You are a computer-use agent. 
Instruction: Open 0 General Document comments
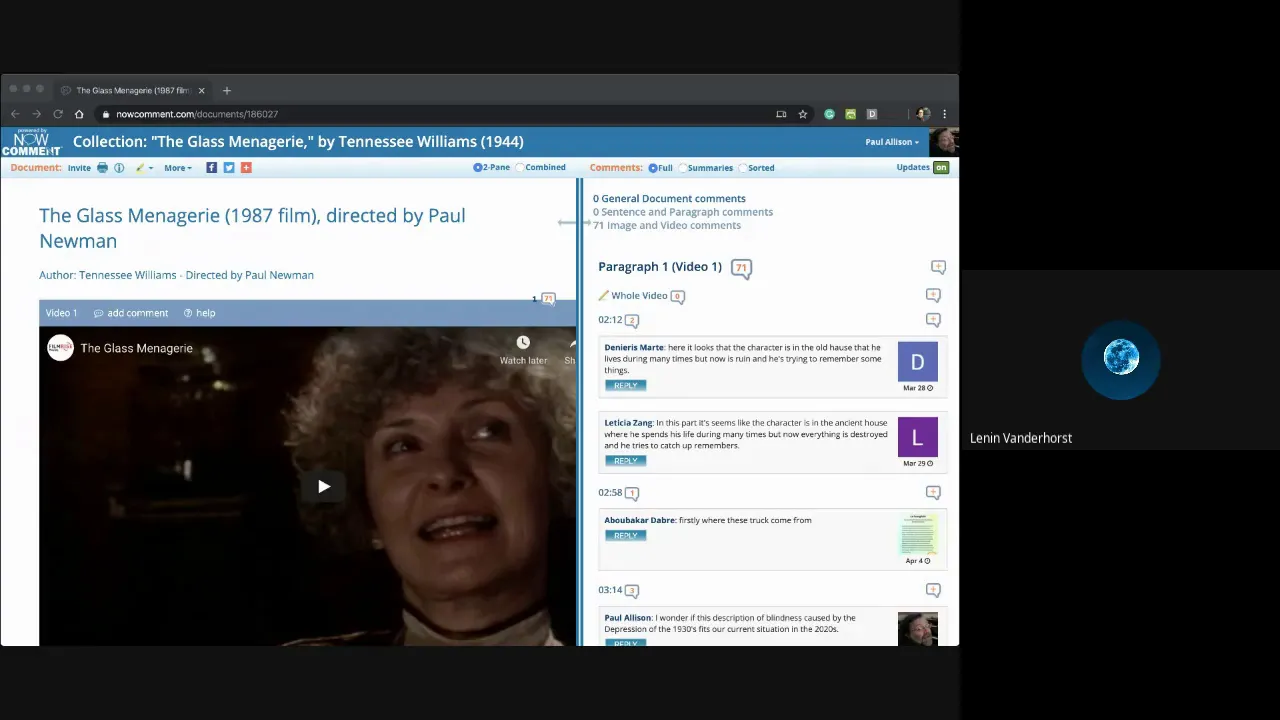(x=669, y=199)
